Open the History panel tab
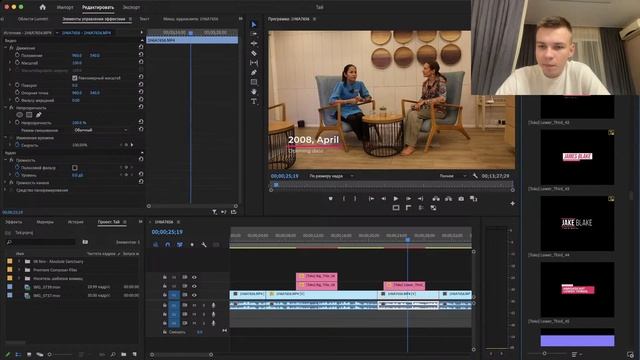This screenshot has width=640, height=360. coord(76,222)
